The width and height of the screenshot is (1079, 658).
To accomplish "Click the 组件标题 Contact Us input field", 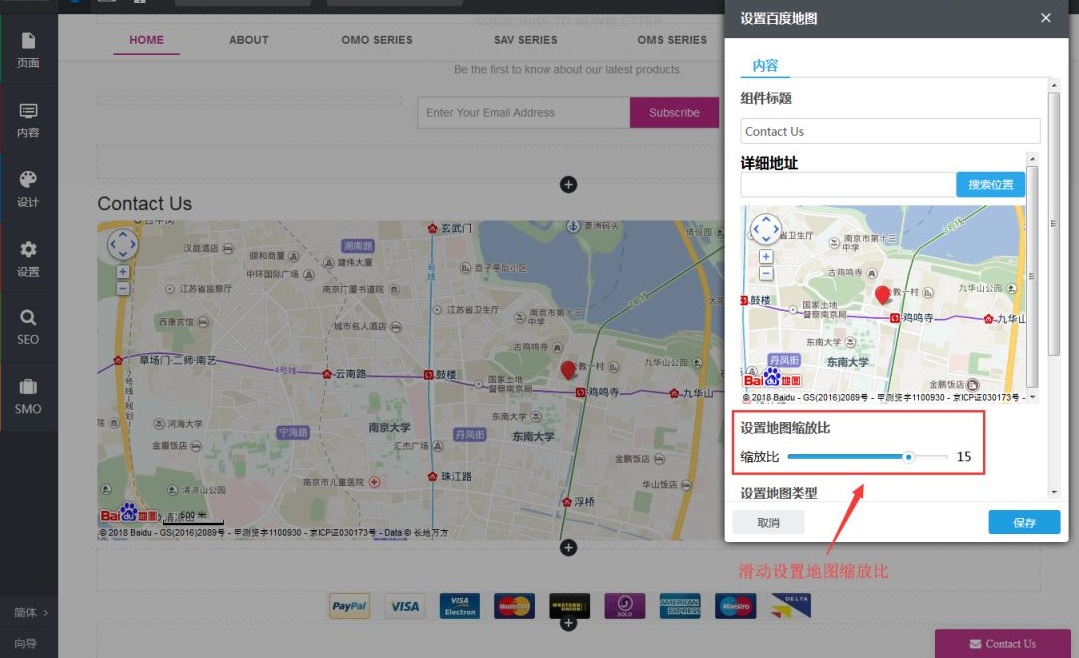I will [890, 131].
